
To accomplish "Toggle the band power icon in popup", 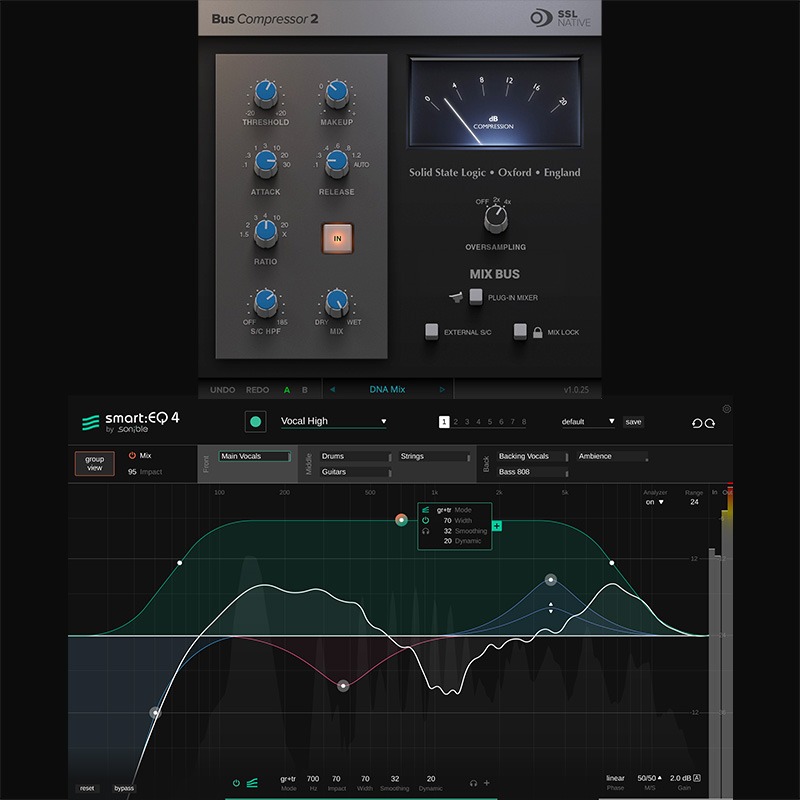I will [426, 520].
